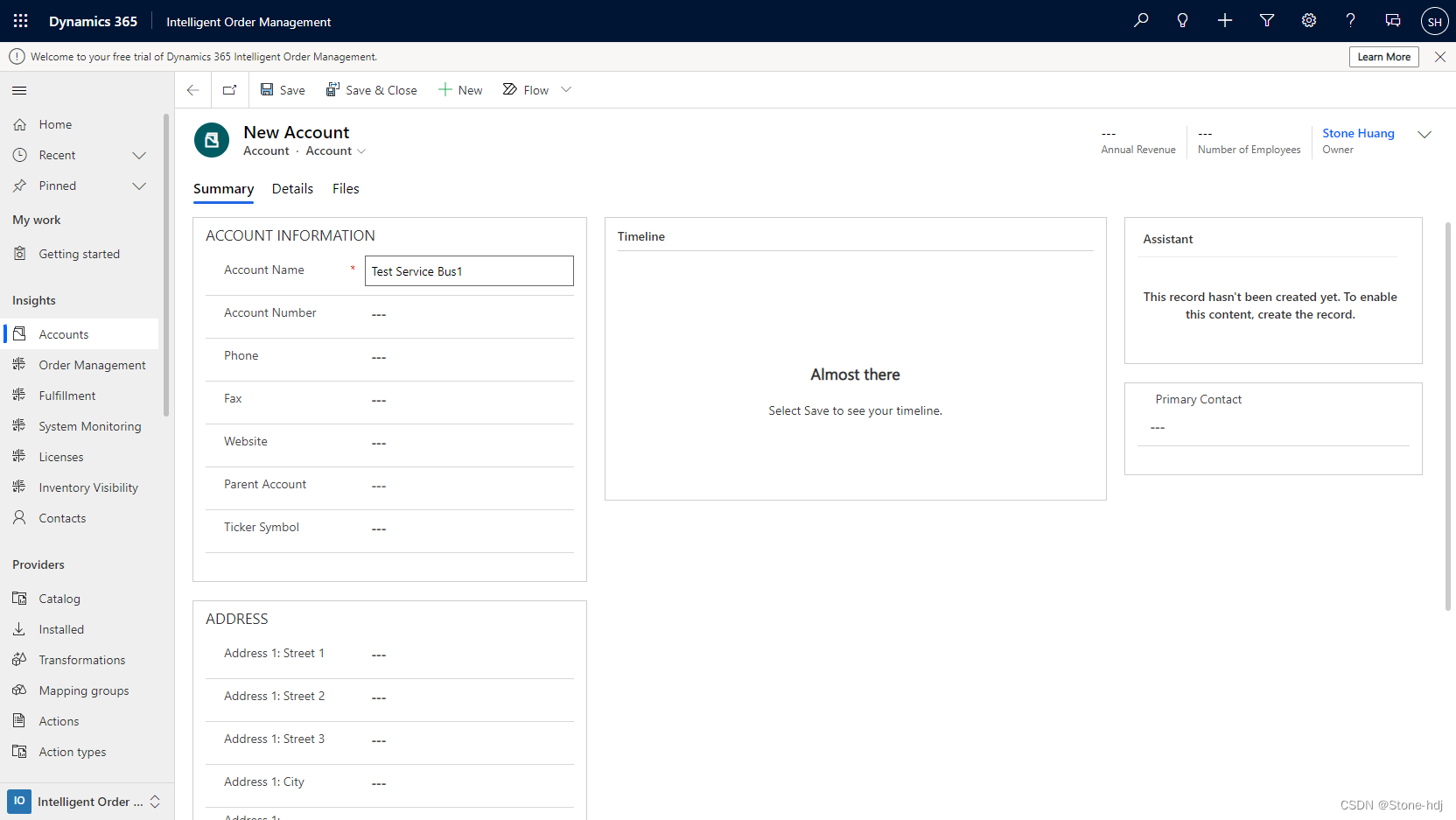The height and width of the screenshot is (820, 1456).
Task: Open the Account form selector dropdown
Action: (336, 151)
